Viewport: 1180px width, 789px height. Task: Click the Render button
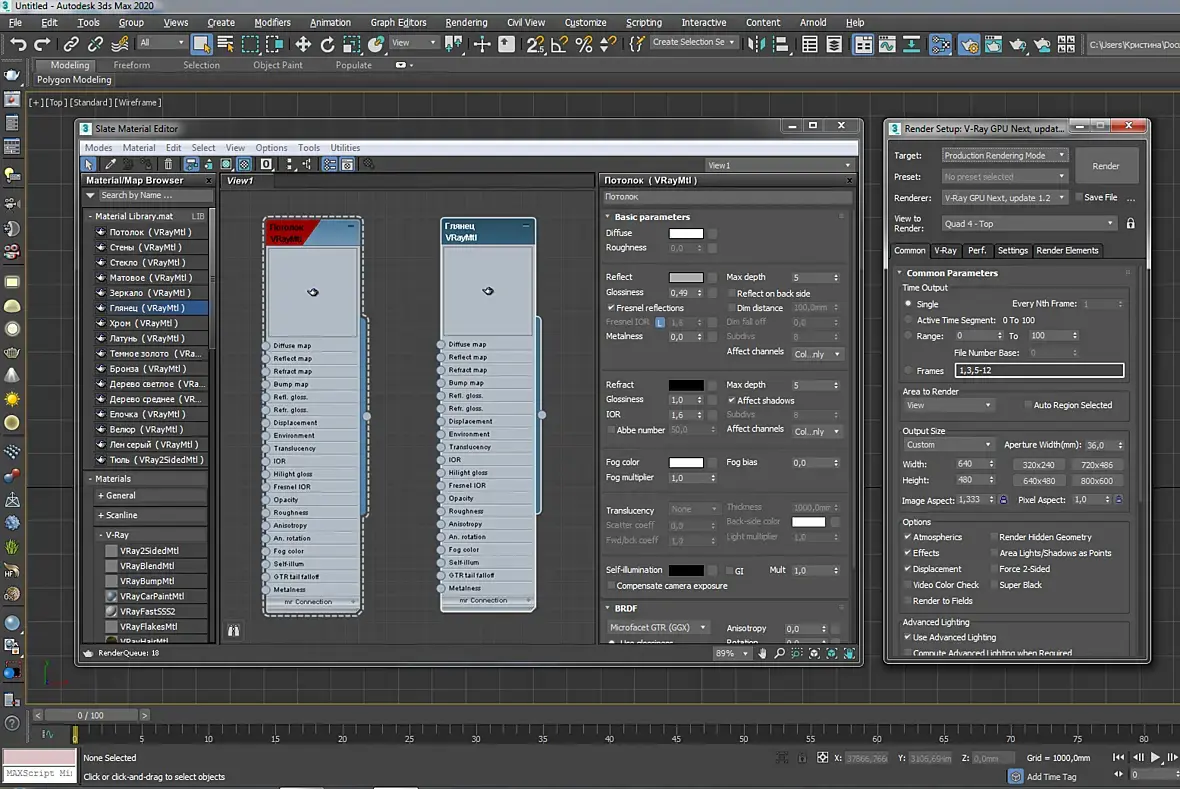click(1105, 166)
